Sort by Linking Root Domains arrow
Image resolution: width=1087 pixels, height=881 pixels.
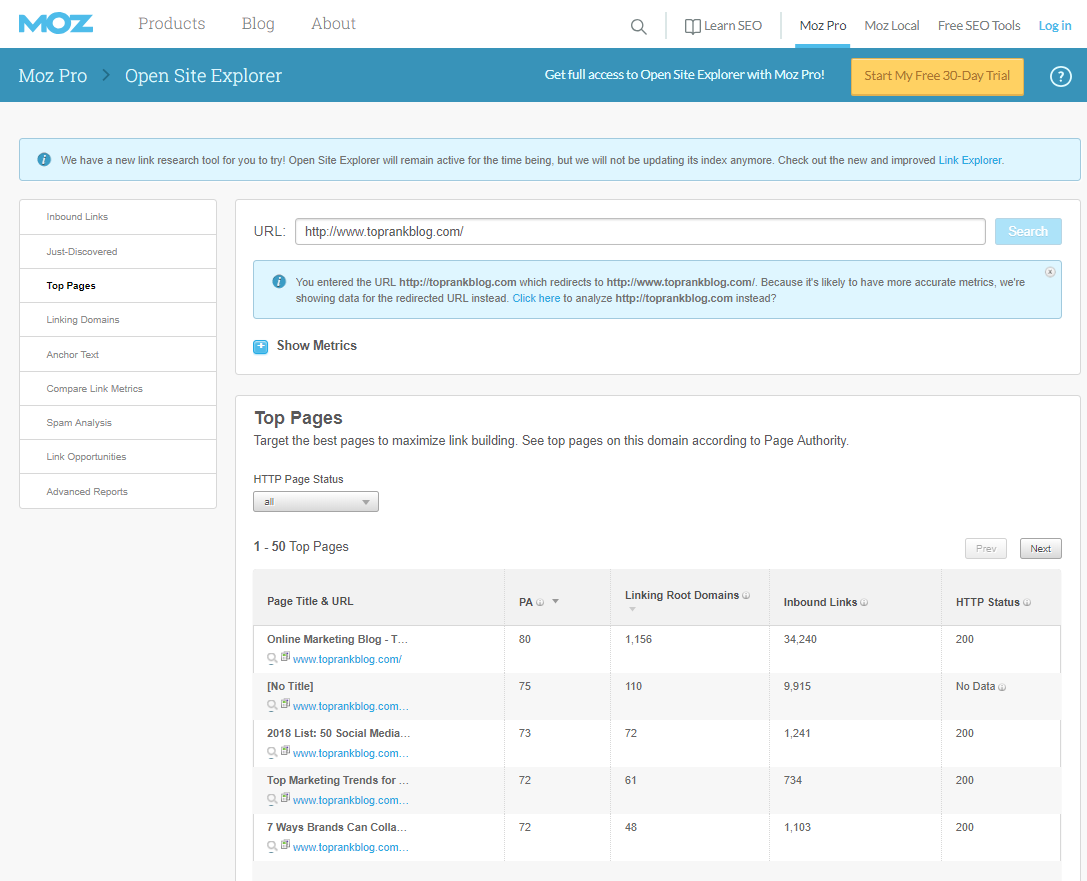pyautogui.click(x=632, y=609)
